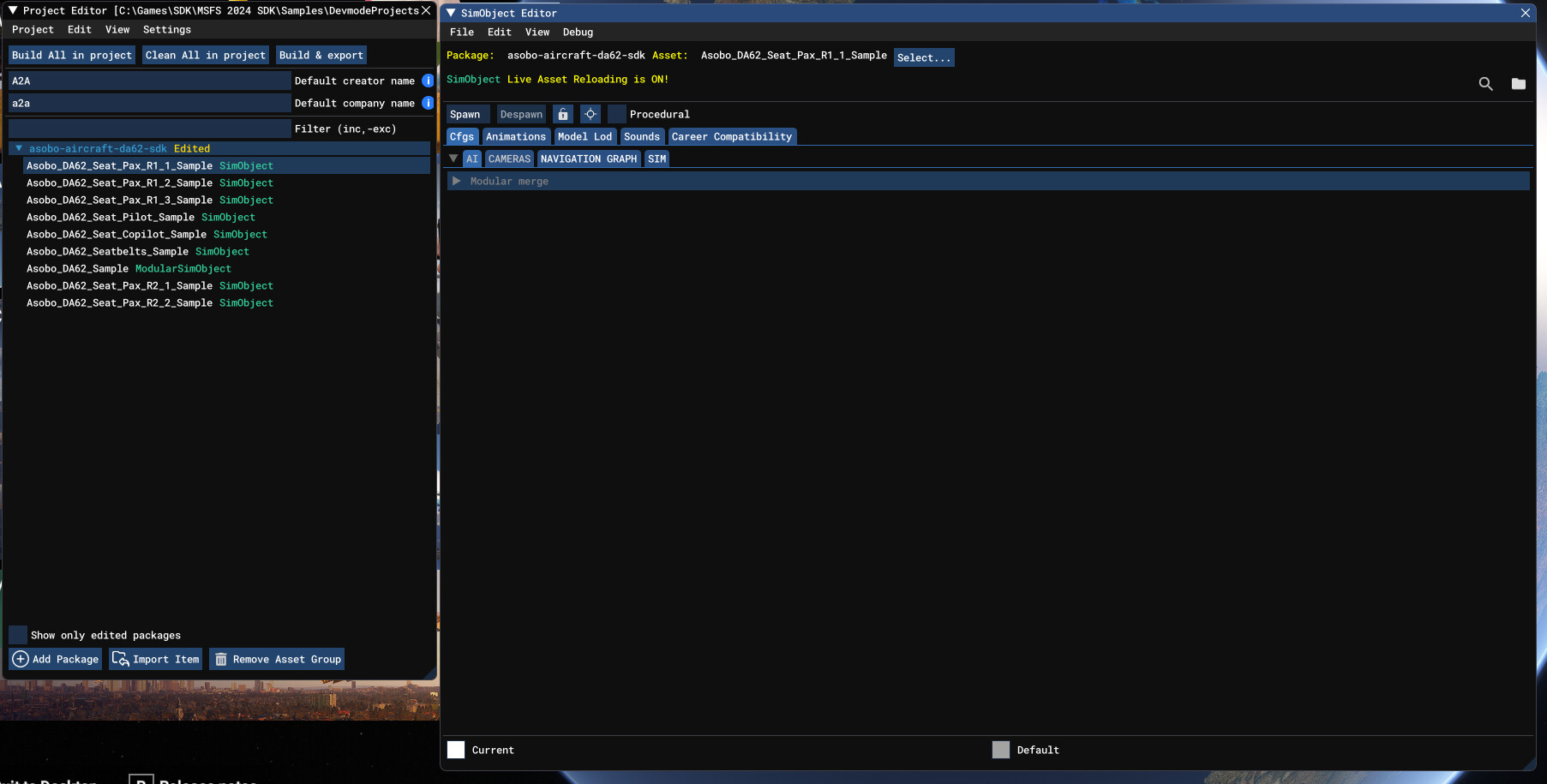Viewport: 1547px width, 784px height.
Task: Select Asobo_DA62_Seat_Pax_R2_1_Sample in the list
Action: (227, 285)
